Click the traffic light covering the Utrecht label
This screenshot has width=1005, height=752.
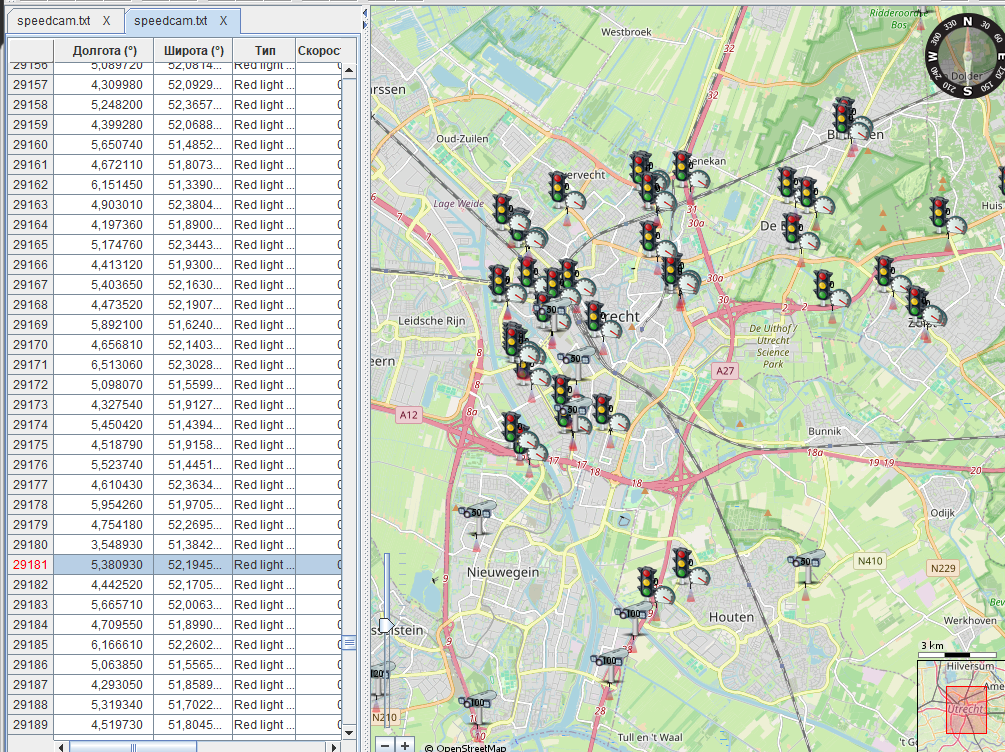(594, 319)
